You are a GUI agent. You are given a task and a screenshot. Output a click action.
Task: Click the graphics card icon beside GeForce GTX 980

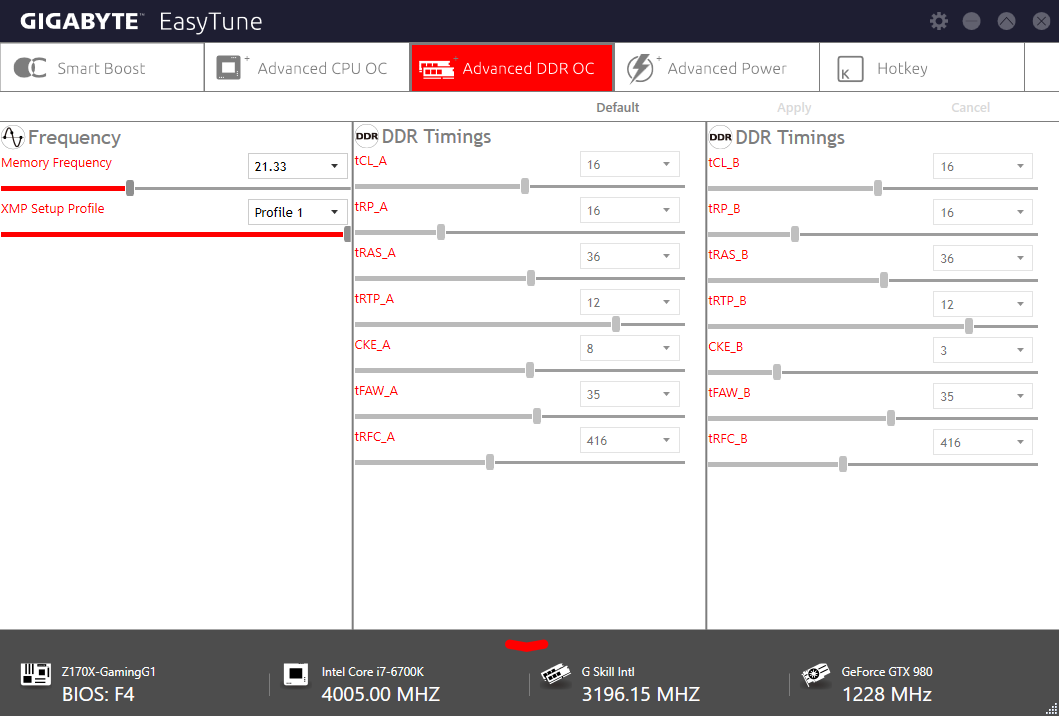tap(816, 675)
